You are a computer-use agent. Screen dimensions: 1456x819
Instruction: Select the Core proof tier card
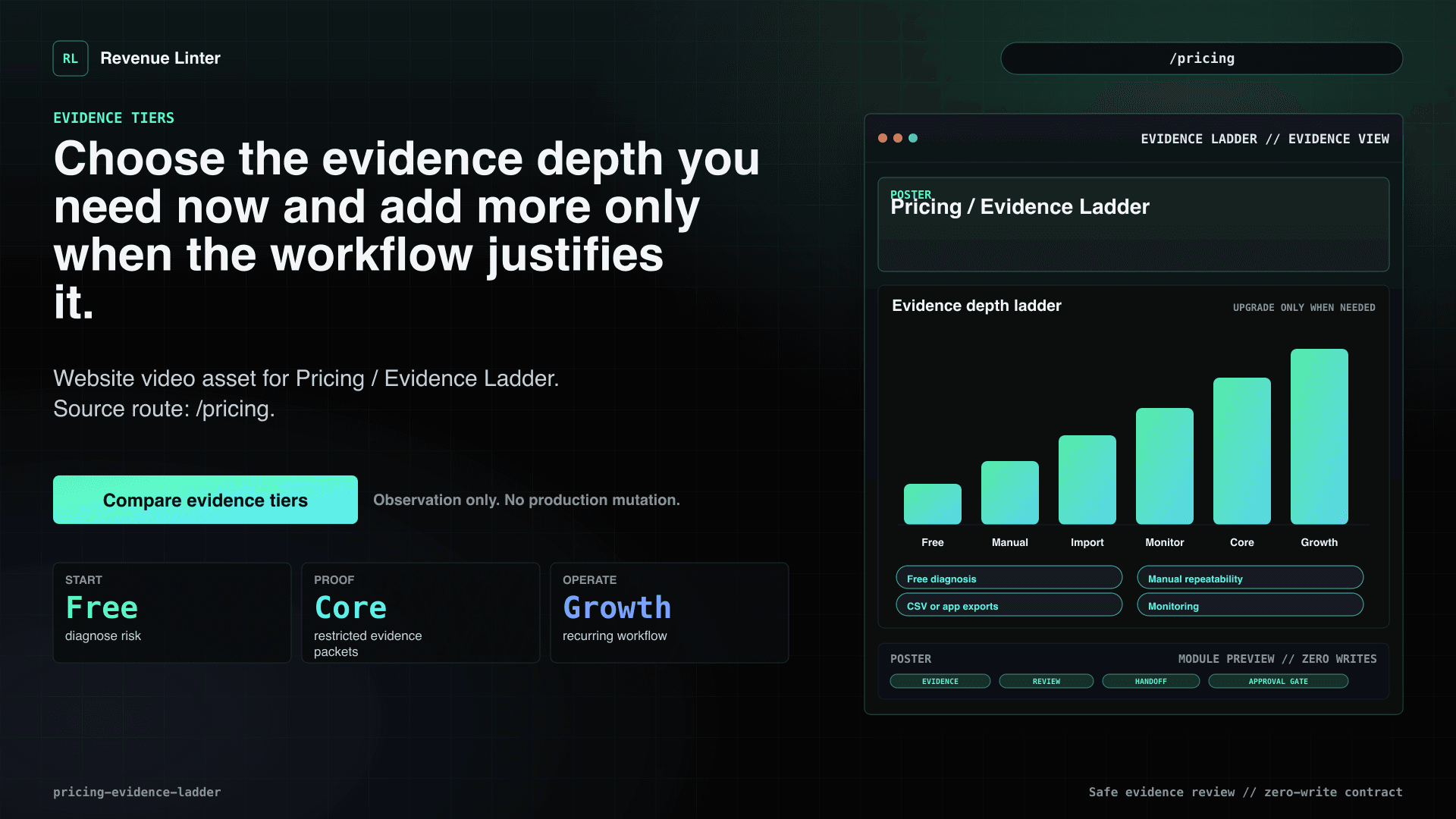(421, 613)
